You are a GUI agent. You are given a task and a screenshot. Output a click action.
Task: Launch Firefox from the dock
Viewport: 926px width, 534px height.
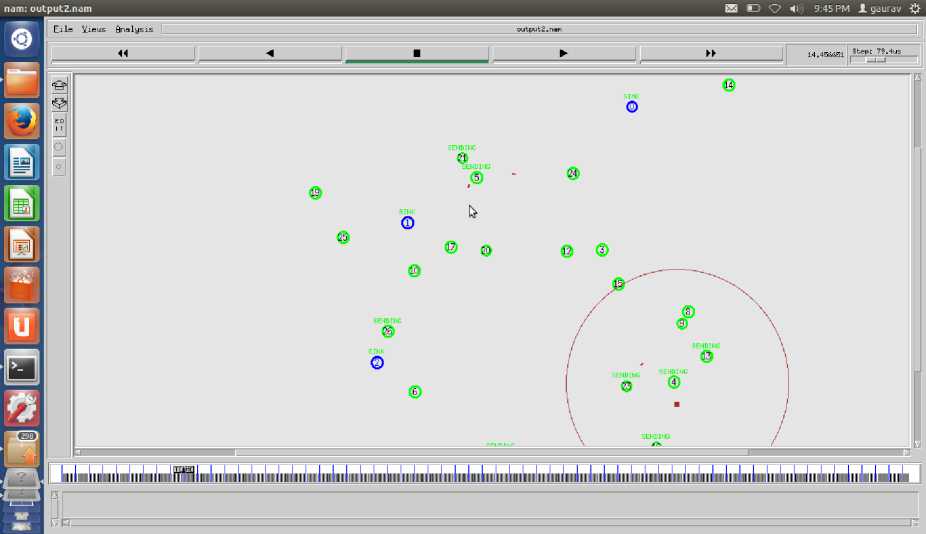[22, 121]
